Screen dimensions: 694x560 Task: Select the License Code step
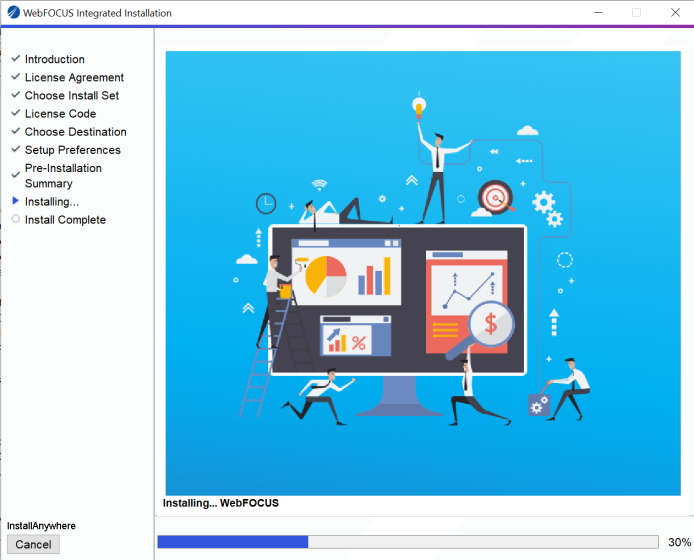pyautogui.click(x=60, y=114)
